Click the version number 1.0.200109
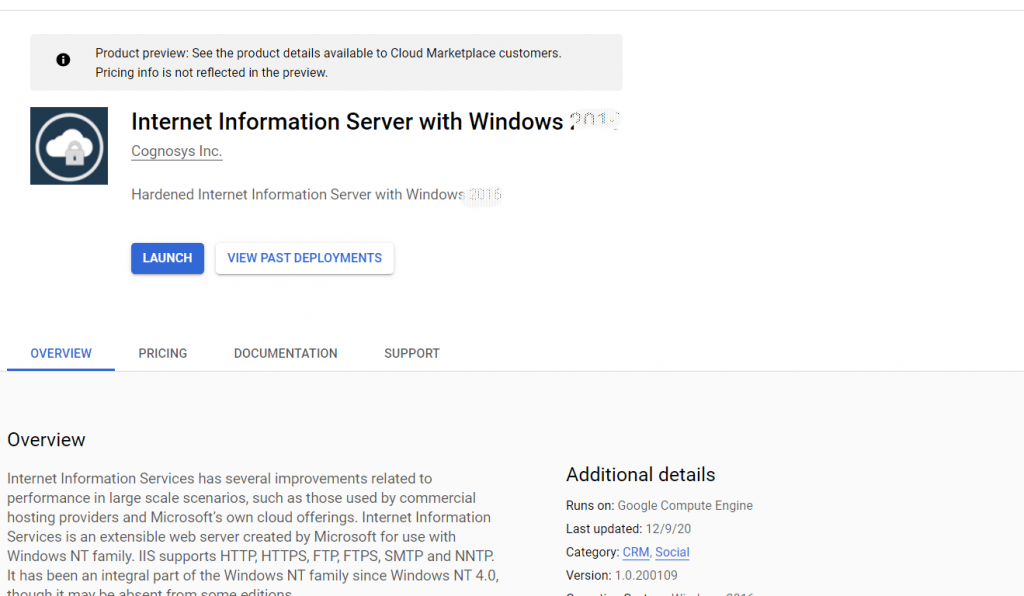Viewport: 1024px width, 596px height. [645, 575]
